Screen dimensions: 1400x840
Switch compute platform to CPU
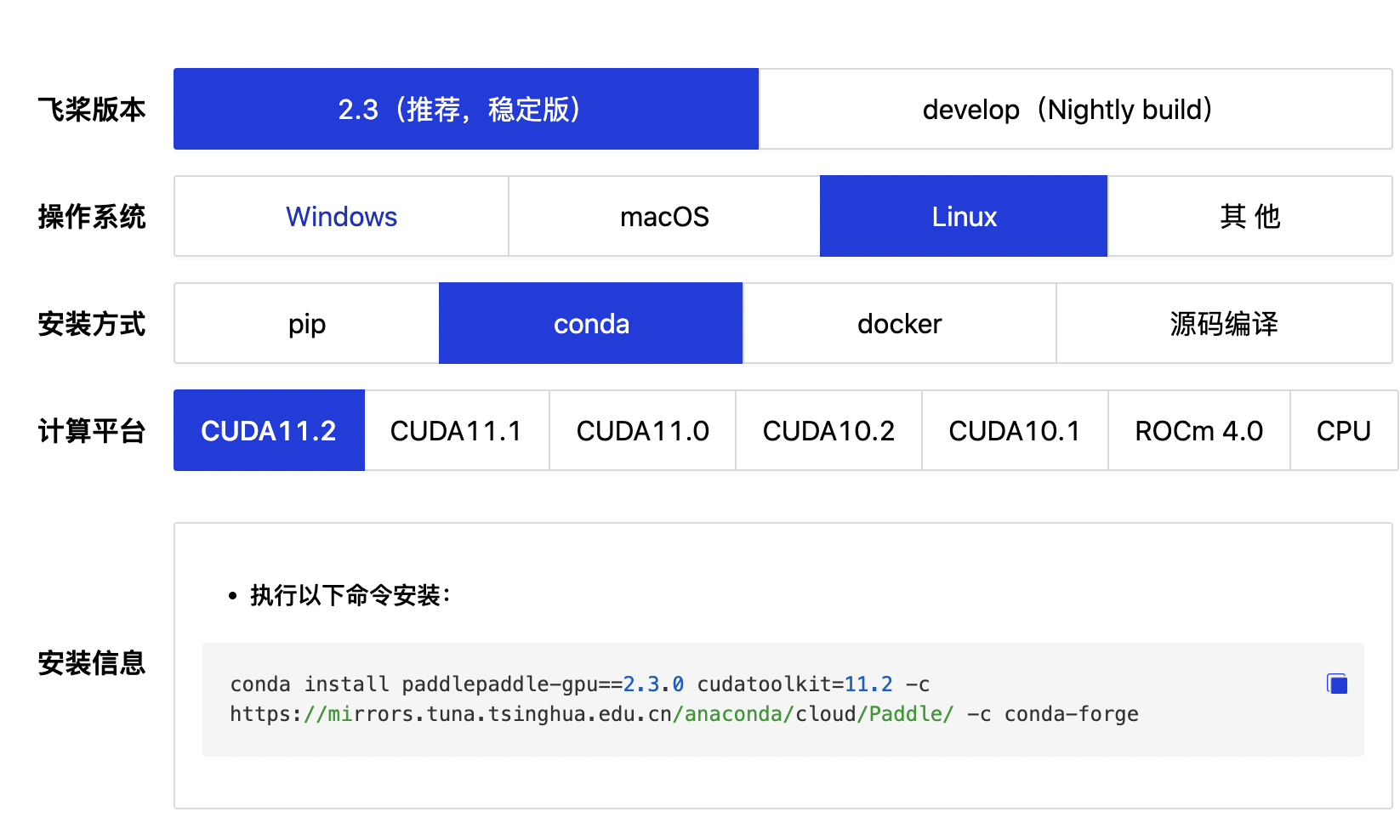tap(1344, 430)
